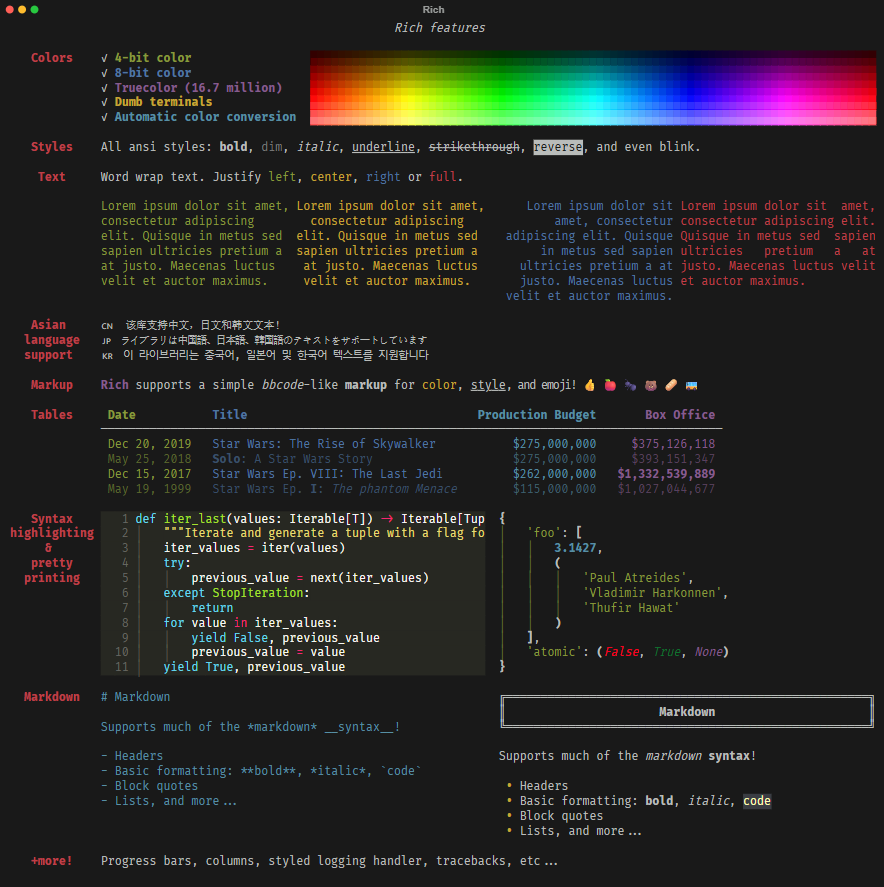Click the rainbow color spectrum gradient
This screenshot has width=884, height=887.
tap(593, 88)
